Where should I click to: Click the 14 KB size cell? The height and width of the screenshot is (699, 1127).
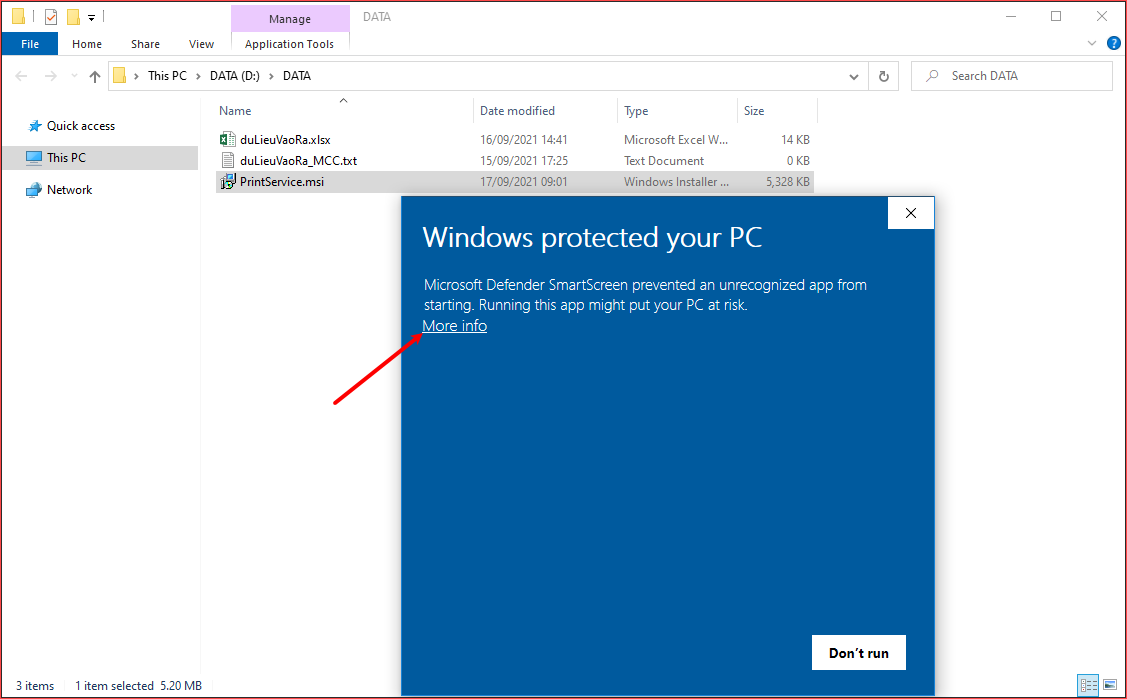pos(796,140)
